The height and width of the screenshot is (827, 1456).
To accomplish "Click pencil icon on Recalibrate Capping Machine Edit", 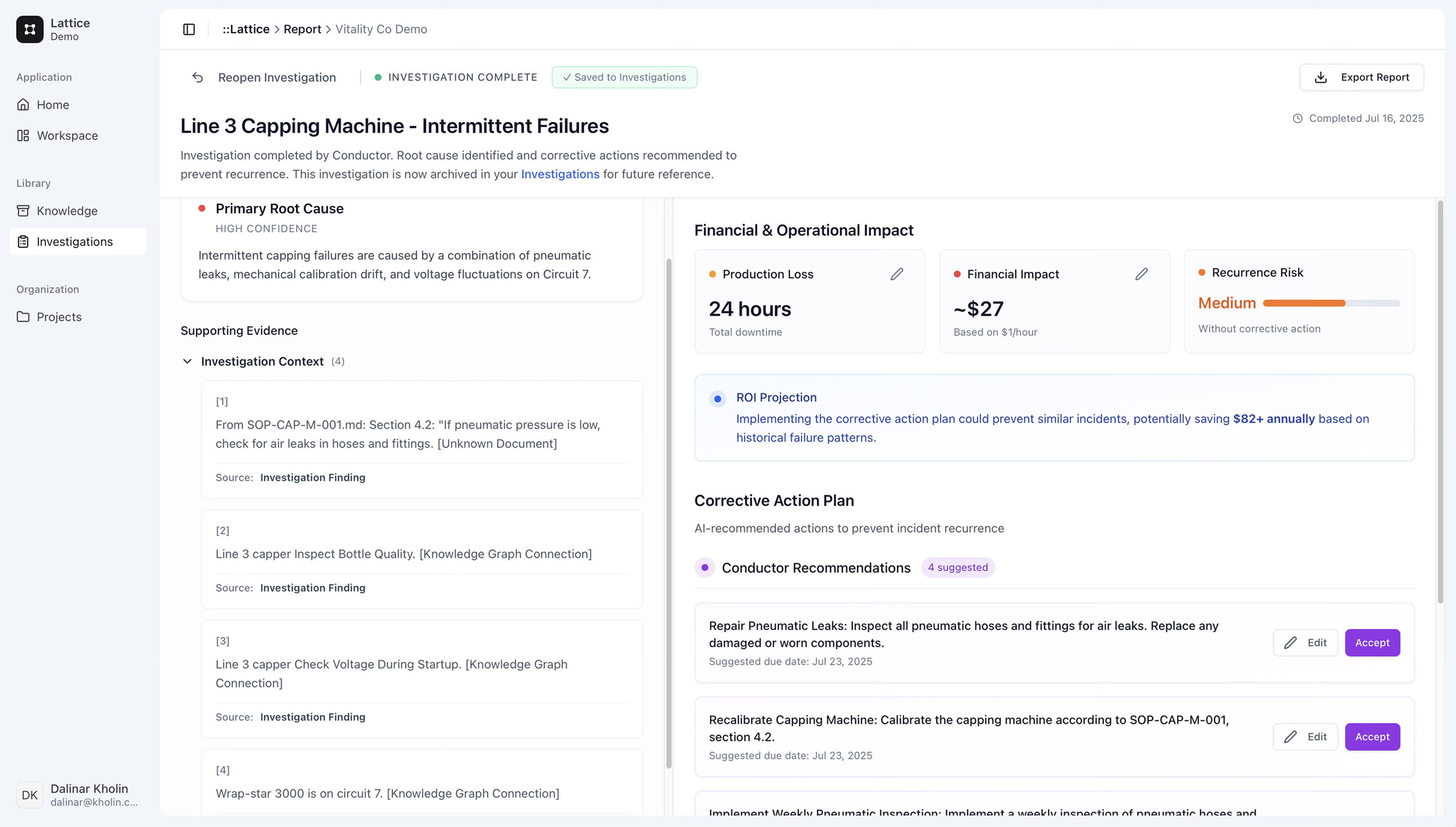I will pyautogui.click(x=1291, y=737).
